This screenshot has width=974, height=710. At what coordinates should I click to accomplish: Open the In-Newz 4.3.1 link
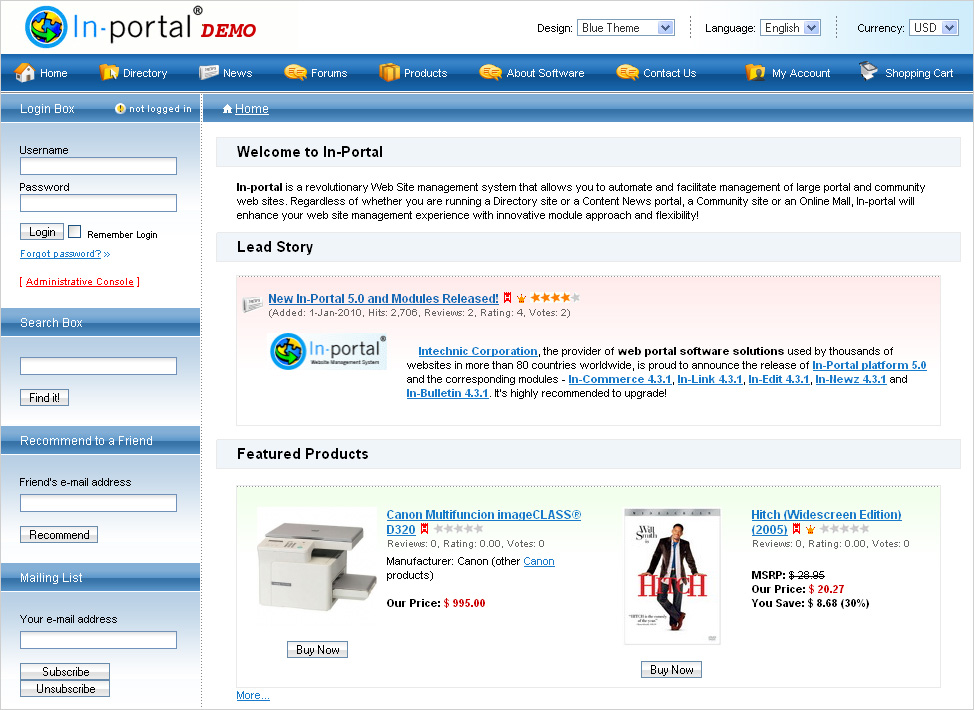pyautogui.click(x=850, y=379)
